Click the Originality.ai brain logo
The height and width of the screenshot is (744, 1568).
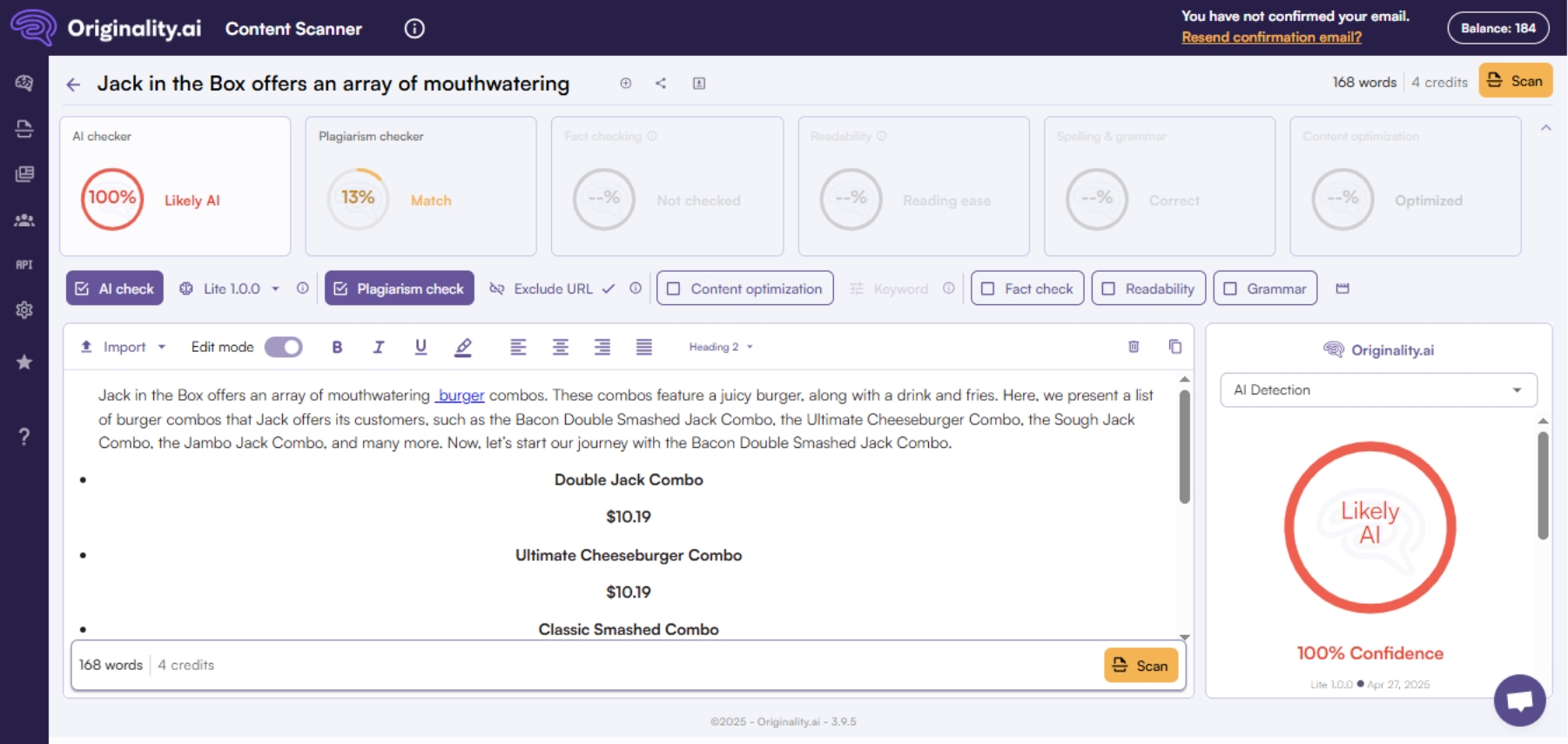coord(33,28)
